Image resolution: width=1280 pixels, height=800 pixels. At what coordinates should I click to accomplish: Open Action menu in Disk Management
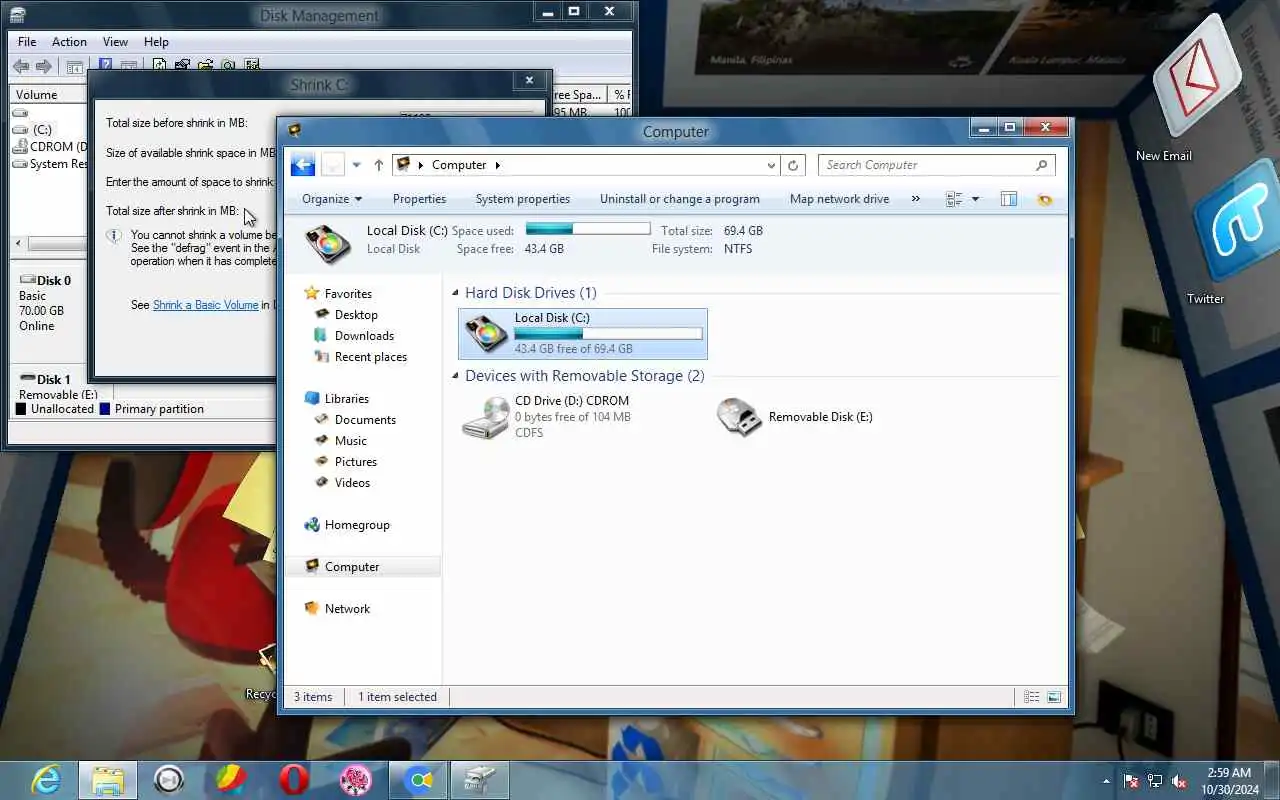point(69,42)
